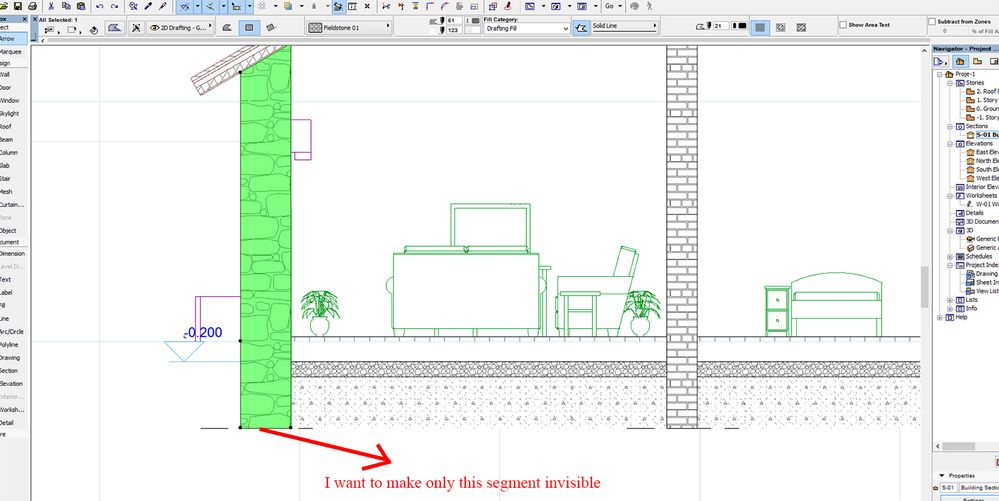This screenshot has width=999, height=501.
Task: Expand the Schedules node in Navigator
Action: point(949,256)
